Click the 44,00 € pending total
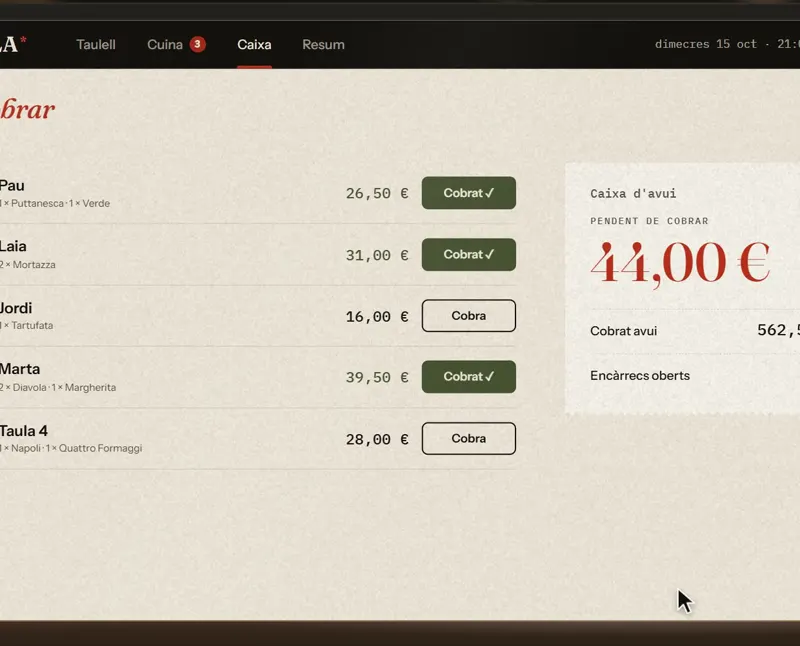The width and height of the screenshot is (800, 646). tap(680, 264)
